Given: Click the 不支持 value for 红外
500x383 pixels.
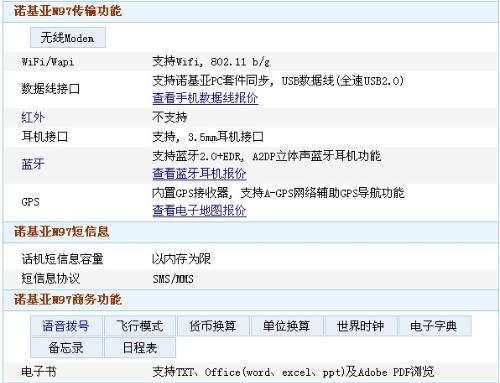Looking at the screenshot, I should [x=170, y=117].
